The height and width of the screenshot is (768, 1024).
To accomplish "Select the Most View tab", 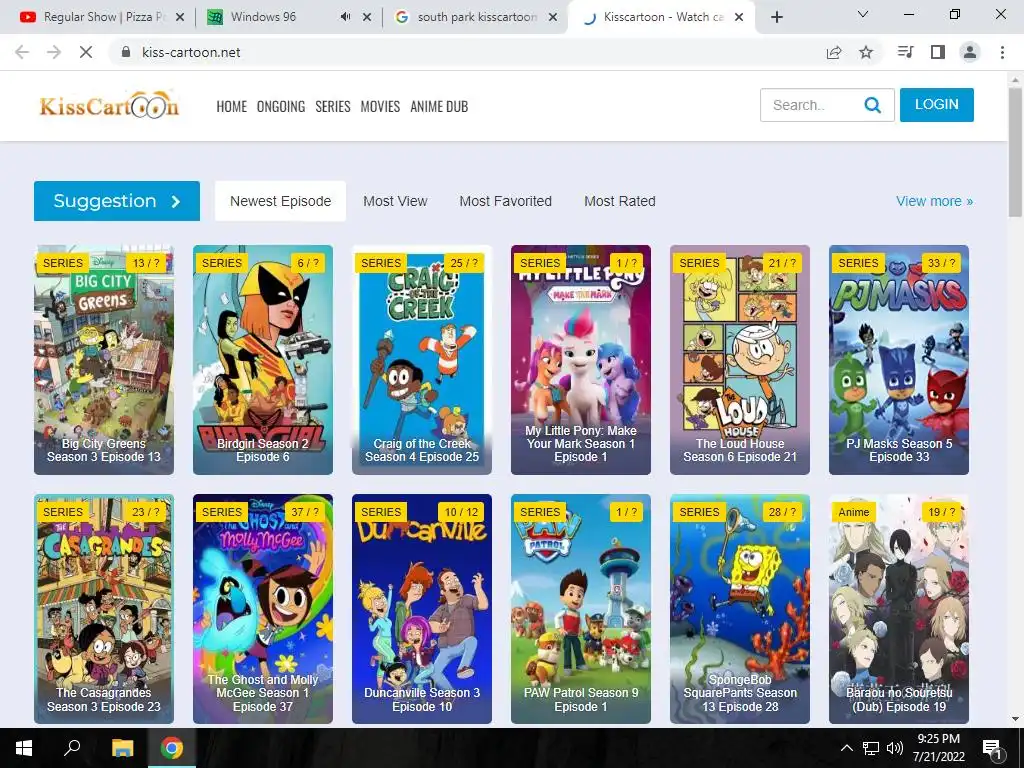I will pyautogui.click(x=395, y=201).
